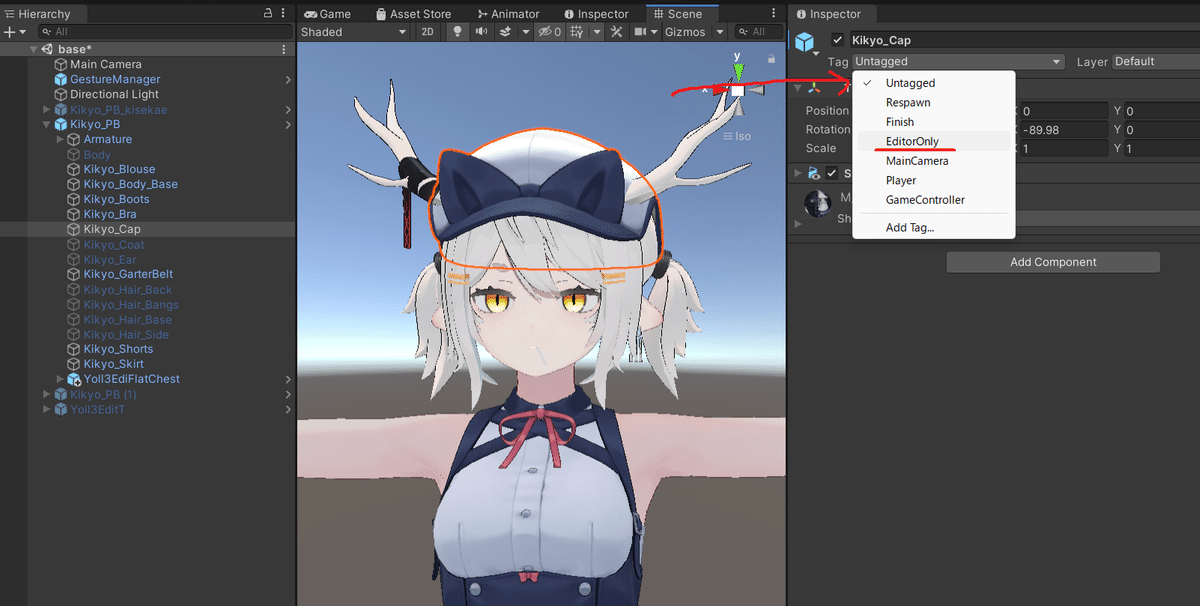Open the effects dropdown arrow beside skybox icon

click(525, 32)
